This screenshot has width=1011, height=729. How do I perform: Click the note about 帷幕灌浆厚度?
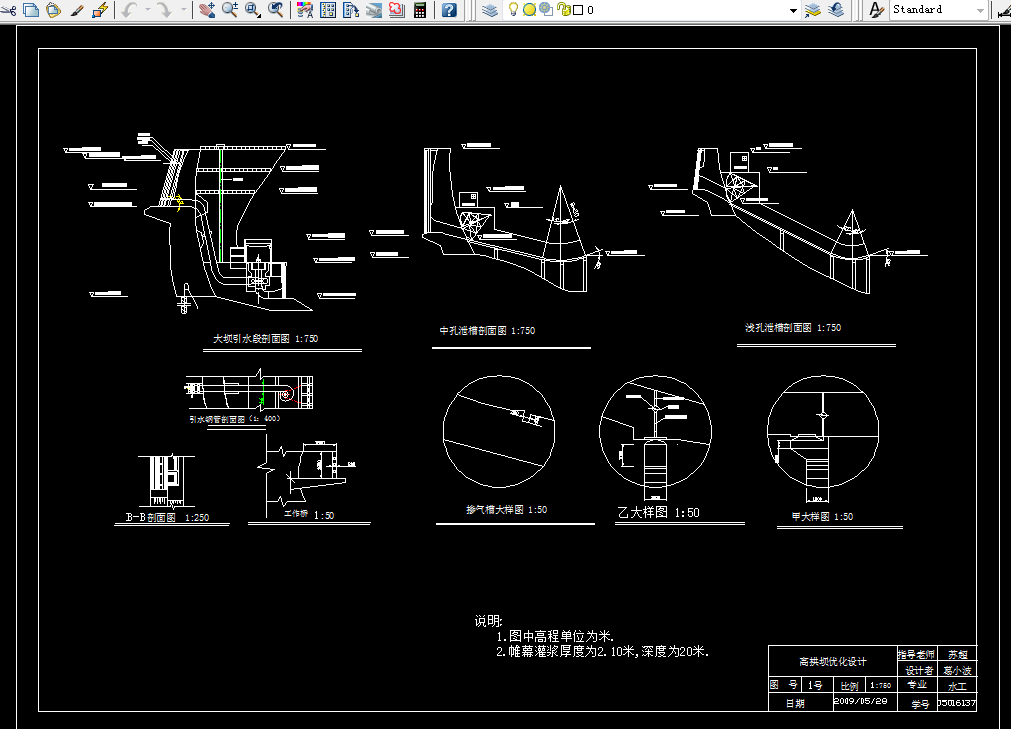coord(602,652)
